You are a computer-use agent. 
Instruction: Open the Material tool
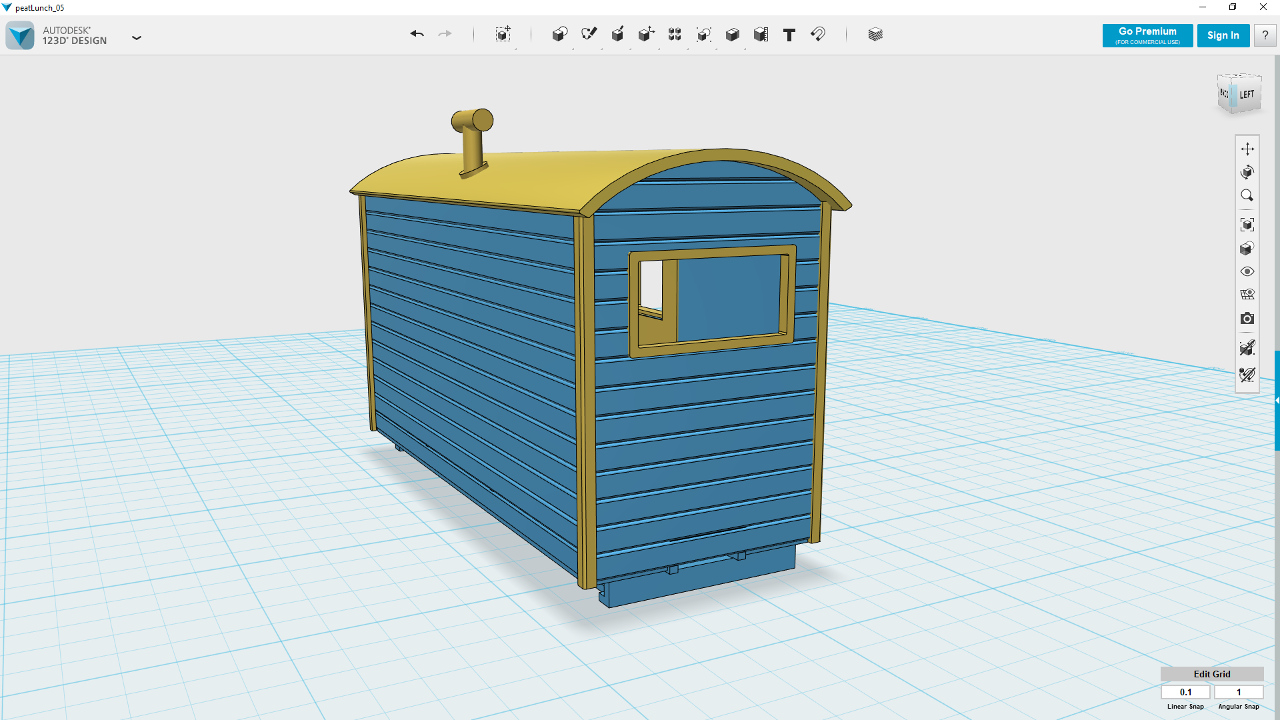(876, 34)
